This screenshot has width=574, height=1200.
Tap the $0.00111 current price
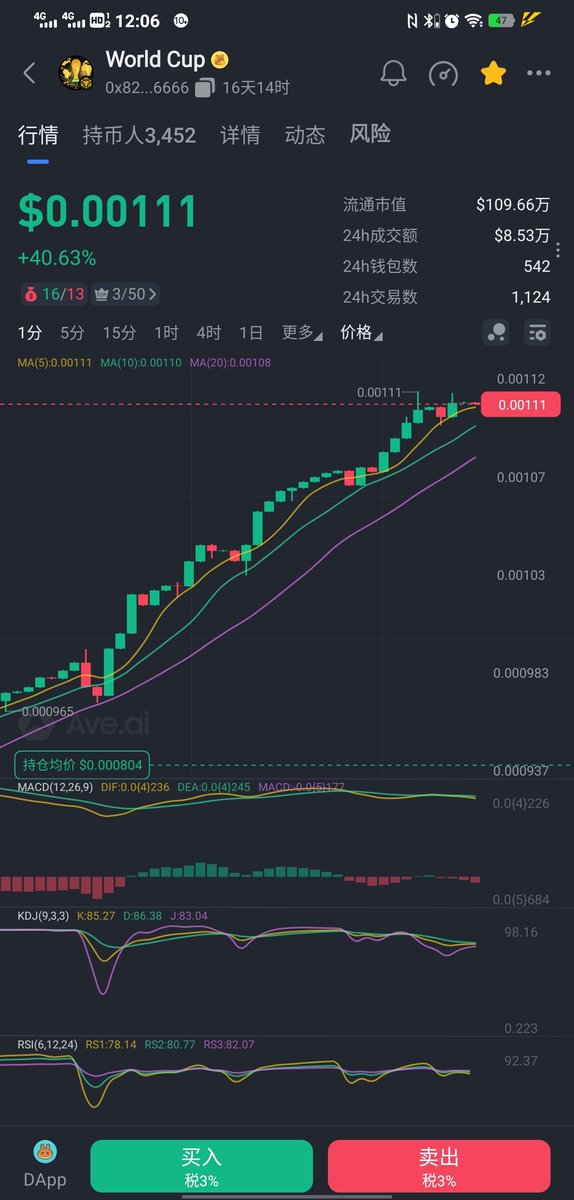[108, 212]
